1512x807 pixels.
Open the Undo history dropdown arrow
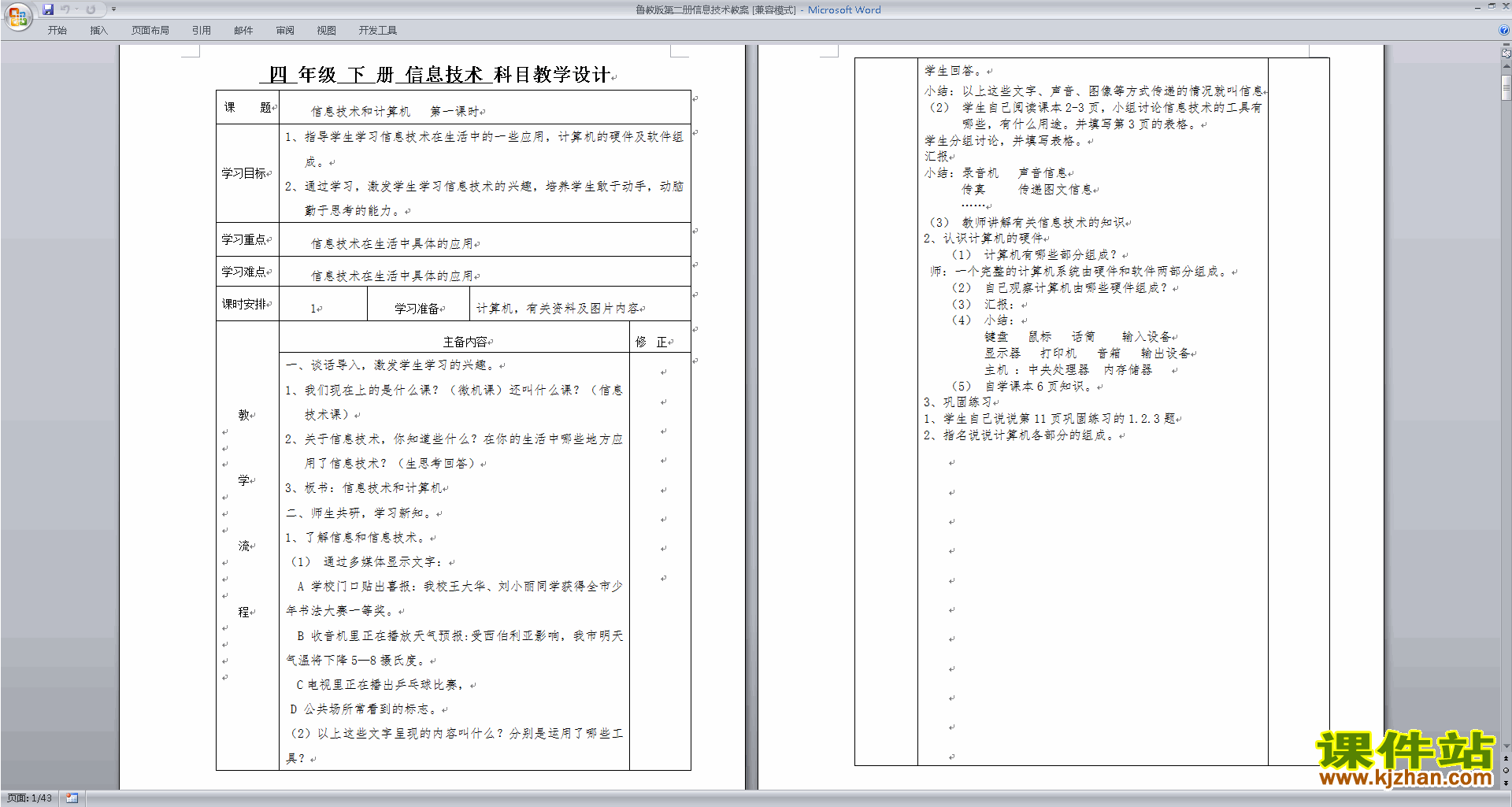(76, 9)
